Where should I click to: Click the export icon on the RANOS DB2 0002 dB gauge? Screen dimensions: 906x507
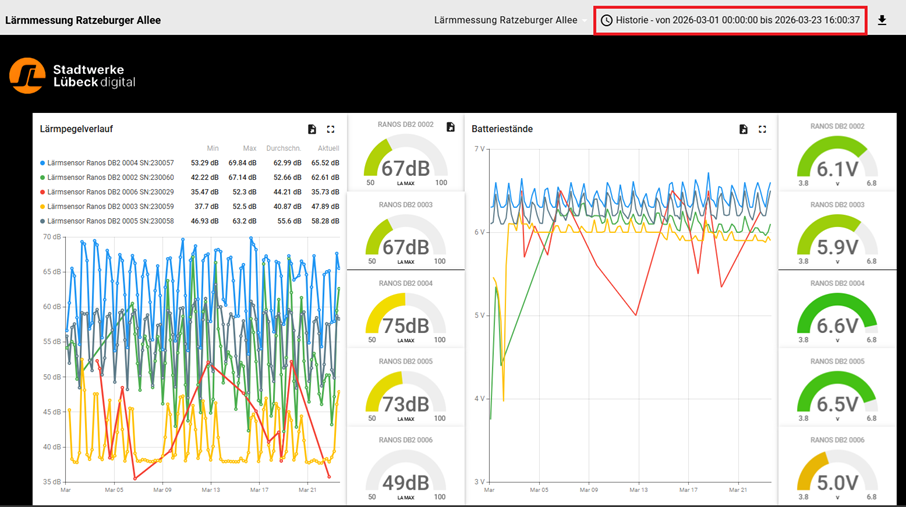[450, 127]
